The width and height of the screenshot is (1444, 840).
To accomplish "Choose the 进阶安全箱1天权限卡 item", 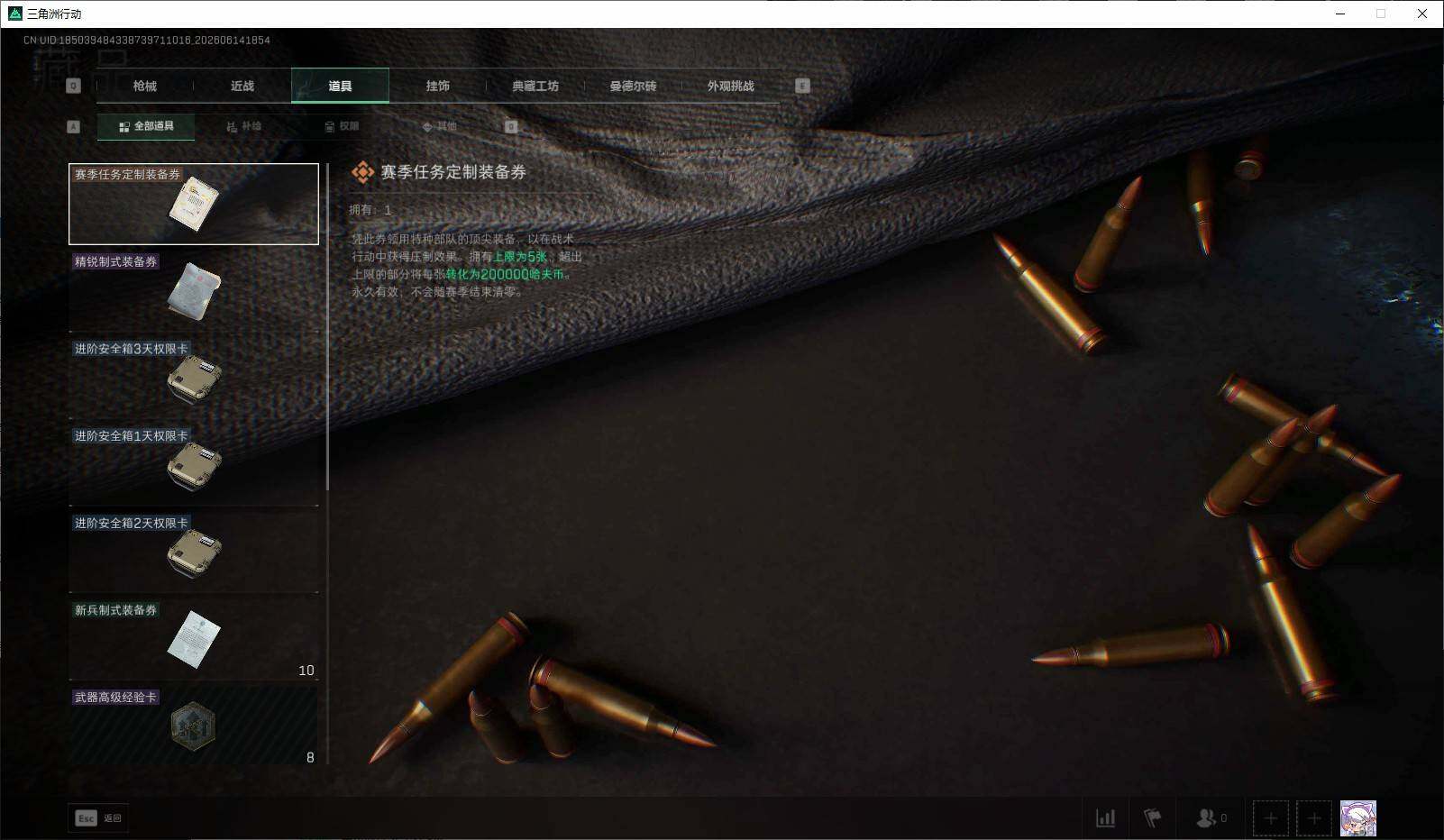I will coord(194,466).
